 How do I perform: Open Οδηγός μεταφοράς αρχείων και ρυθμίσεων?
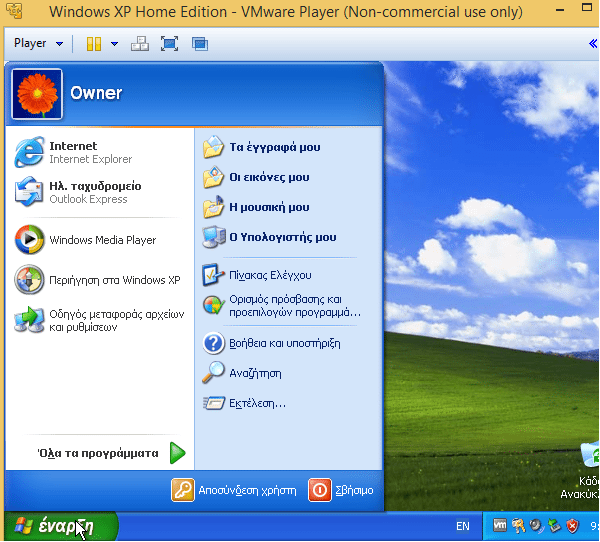point(100,320)
